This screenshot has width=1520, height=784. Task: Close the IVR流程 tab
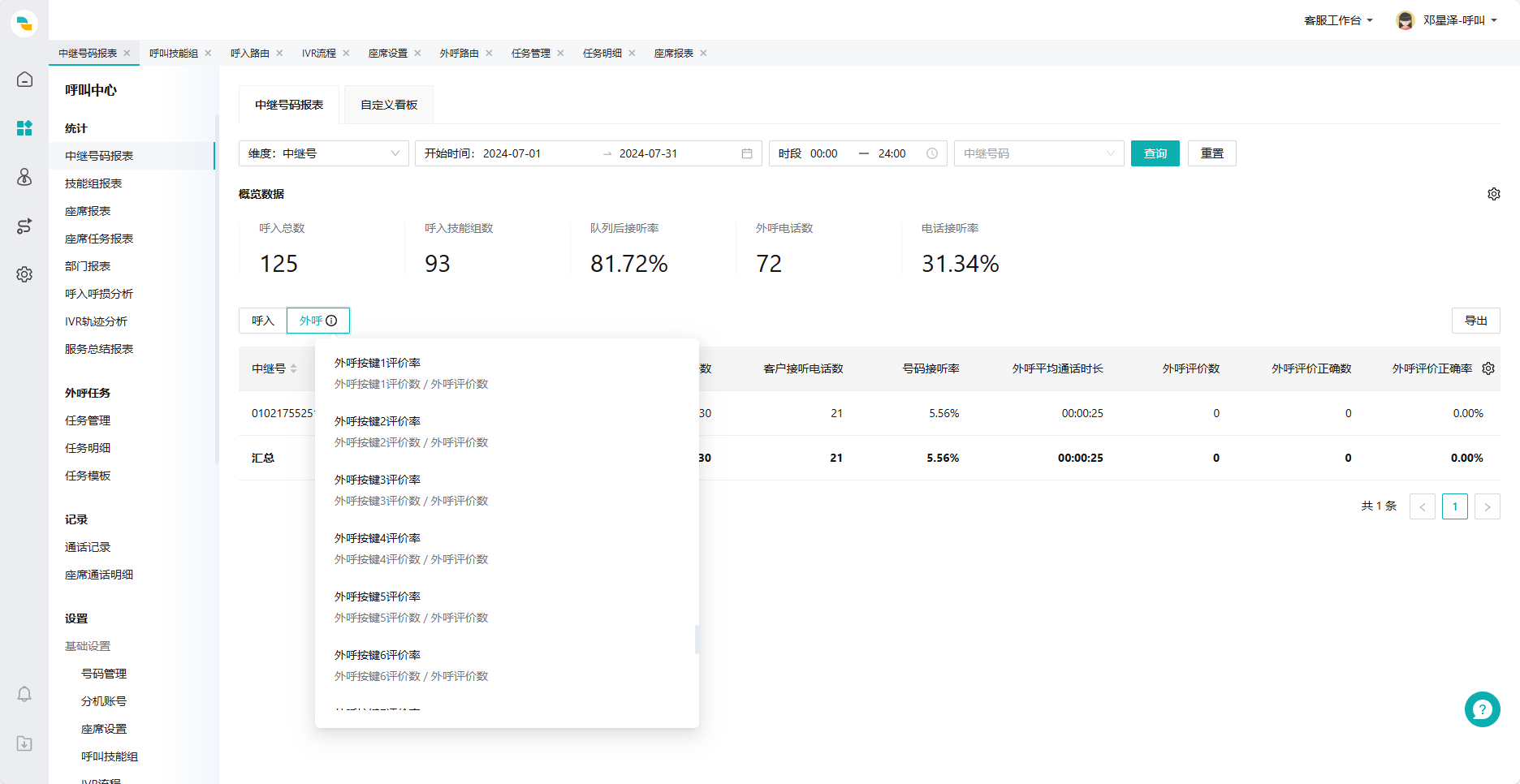[346, 53]
